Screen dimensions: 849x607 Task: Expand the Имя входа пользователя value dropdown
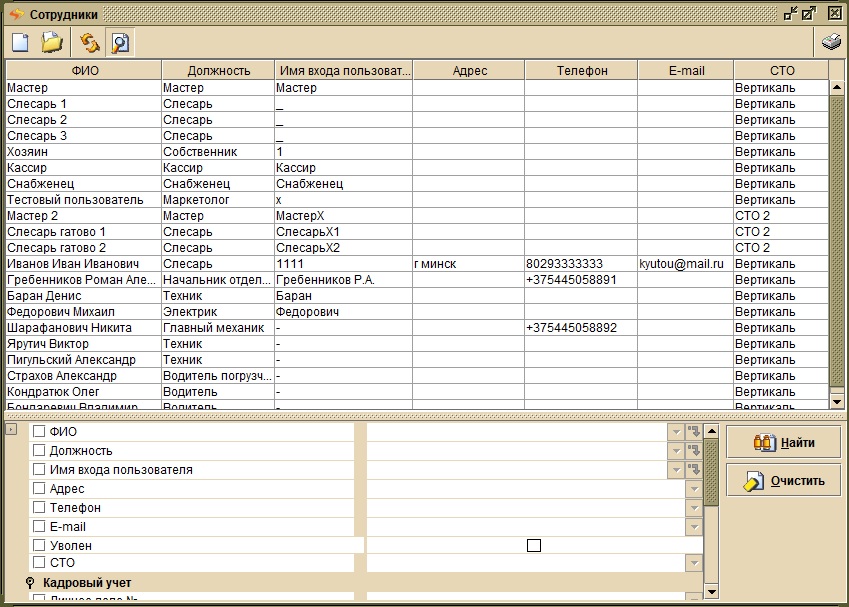[676, 469]
